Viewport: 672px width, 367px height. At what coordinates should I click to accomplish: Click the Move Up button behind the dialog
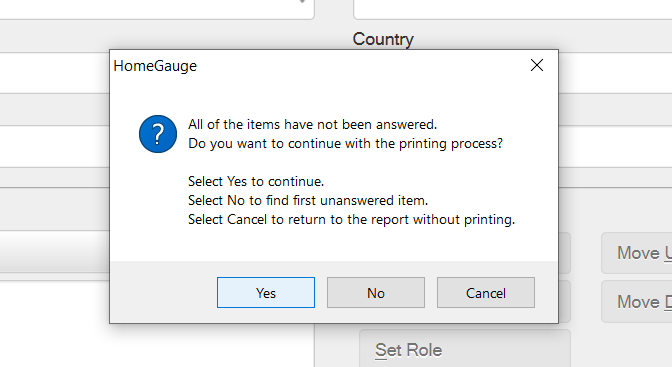point(637,253)
